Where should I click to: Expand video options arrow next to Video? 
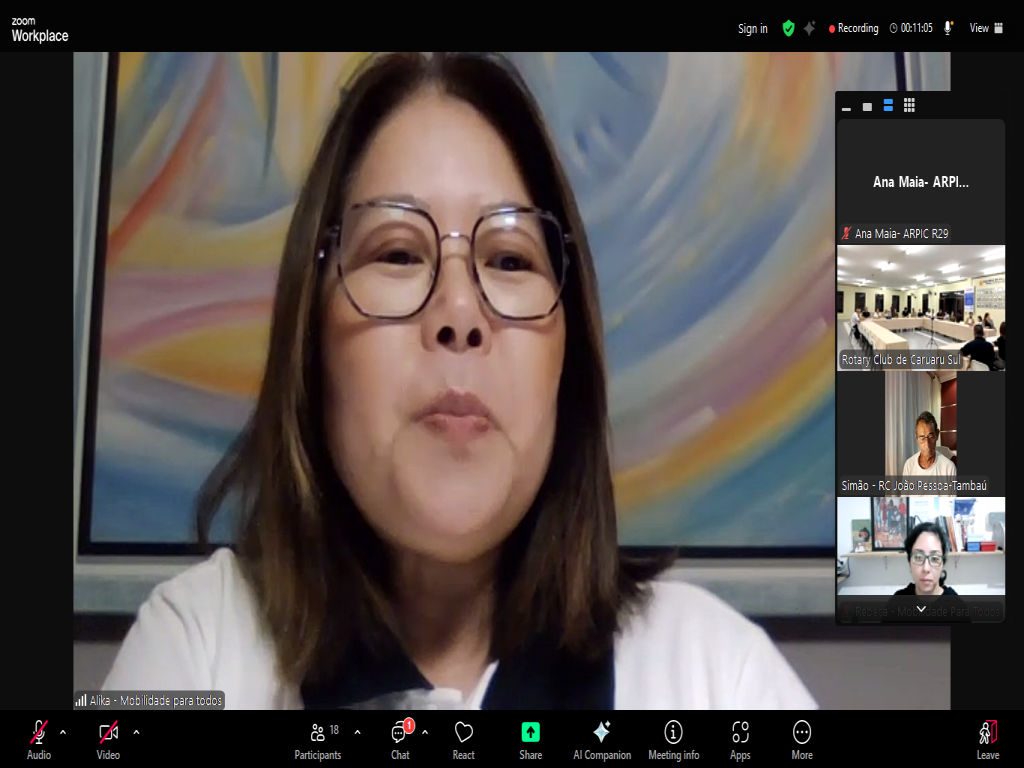coord(136,732)
